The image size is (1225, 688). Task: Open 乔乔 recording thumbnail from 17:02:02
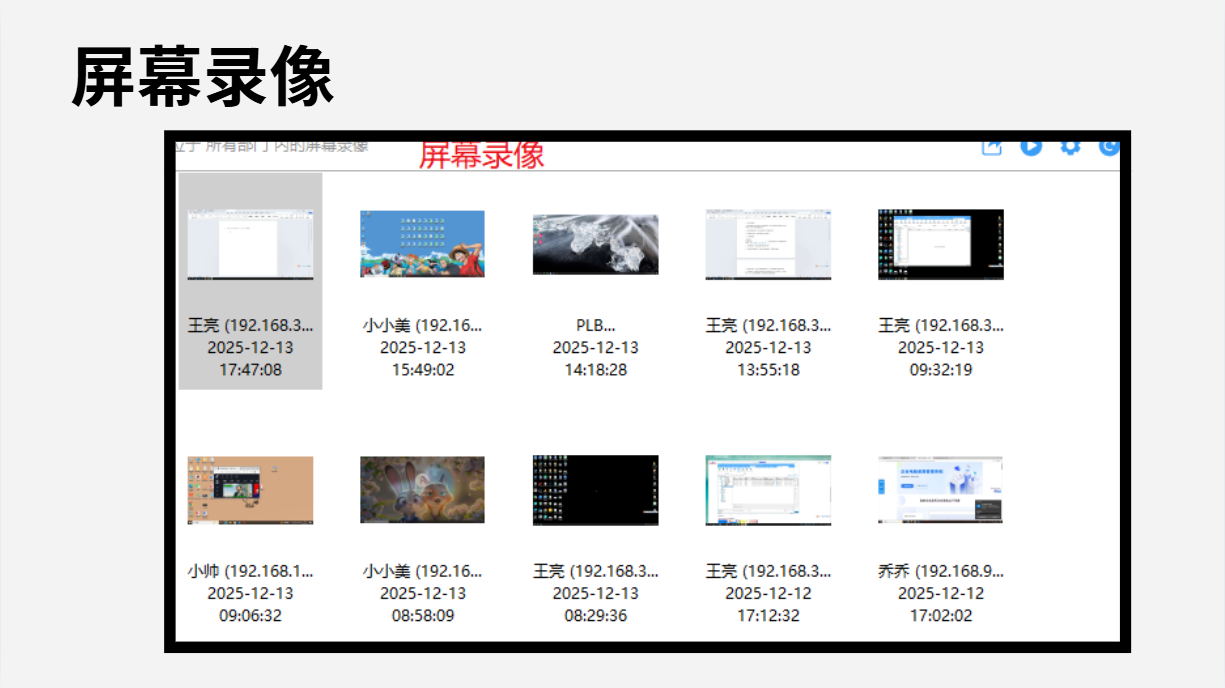point(940,490)
